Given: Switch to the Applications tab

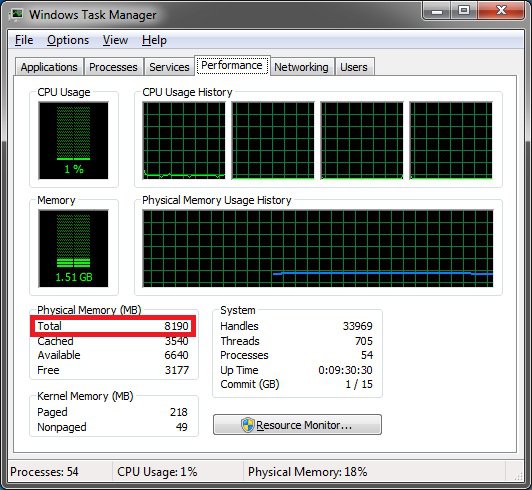Looking at the screenshot, I should click(49, 67).
